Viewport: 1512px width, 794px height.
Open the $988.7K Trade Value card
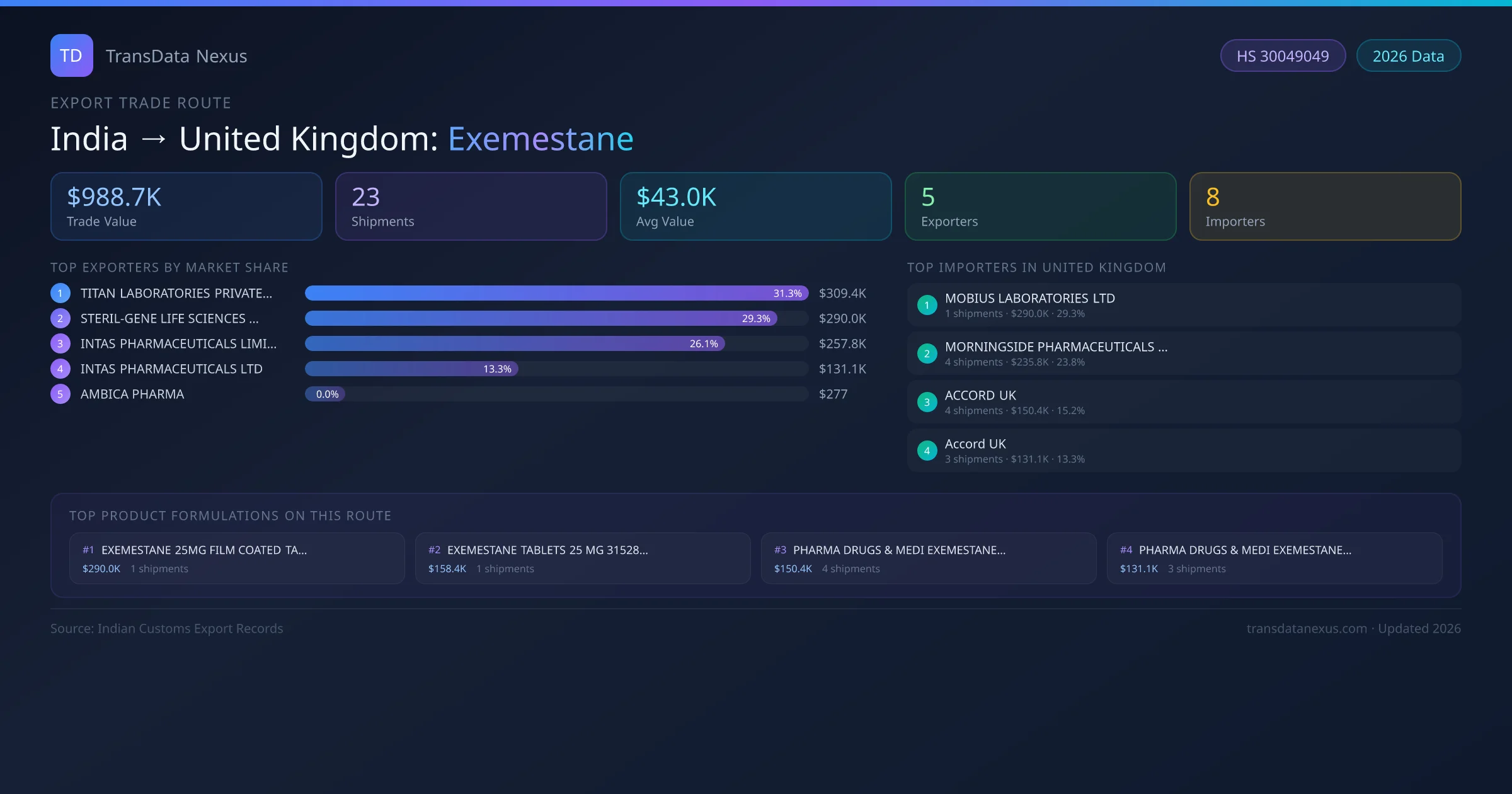186,206
